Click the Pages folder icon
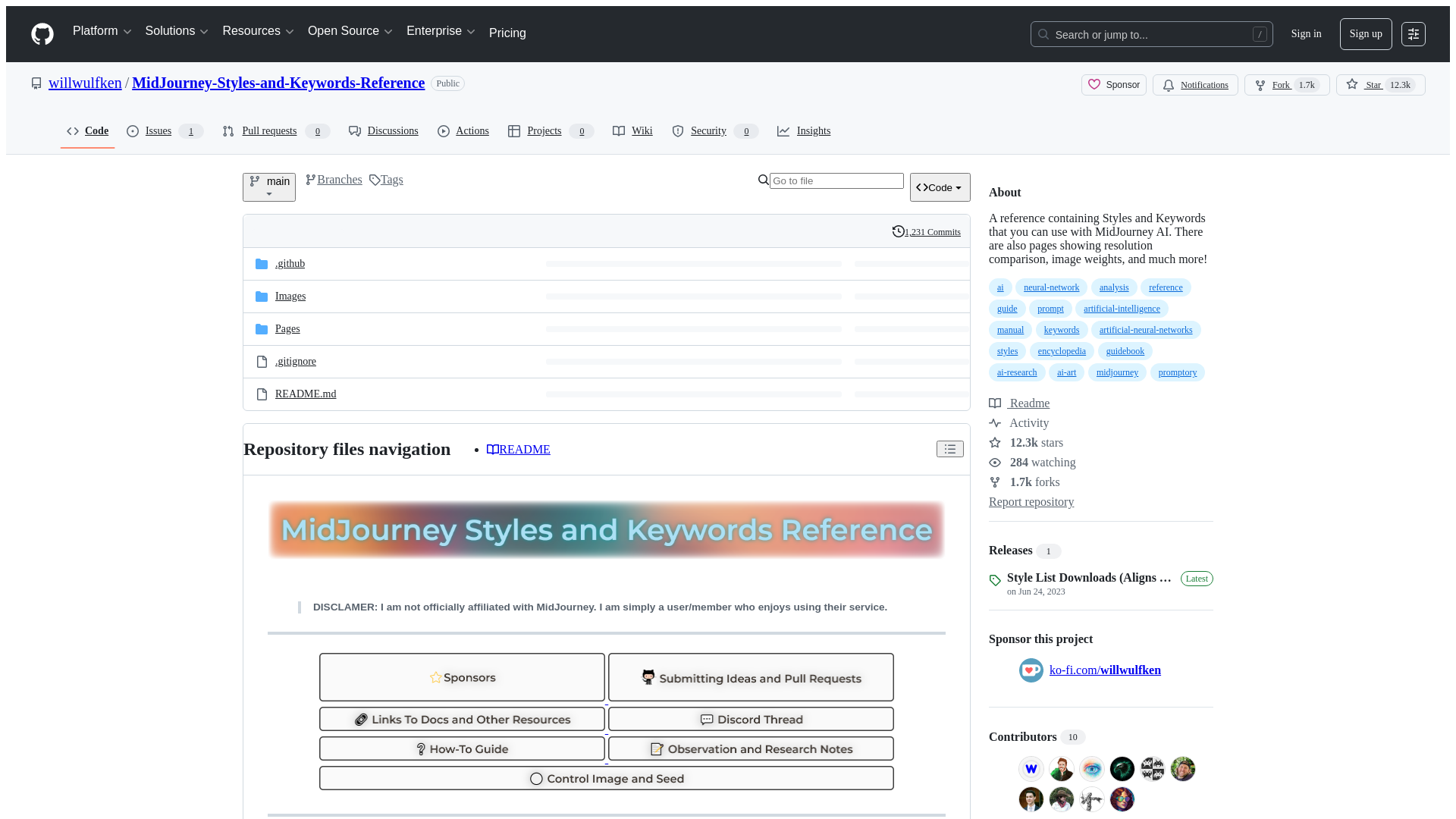Image resolution: width=1456 pixels, height=819 pixels. 261,328
